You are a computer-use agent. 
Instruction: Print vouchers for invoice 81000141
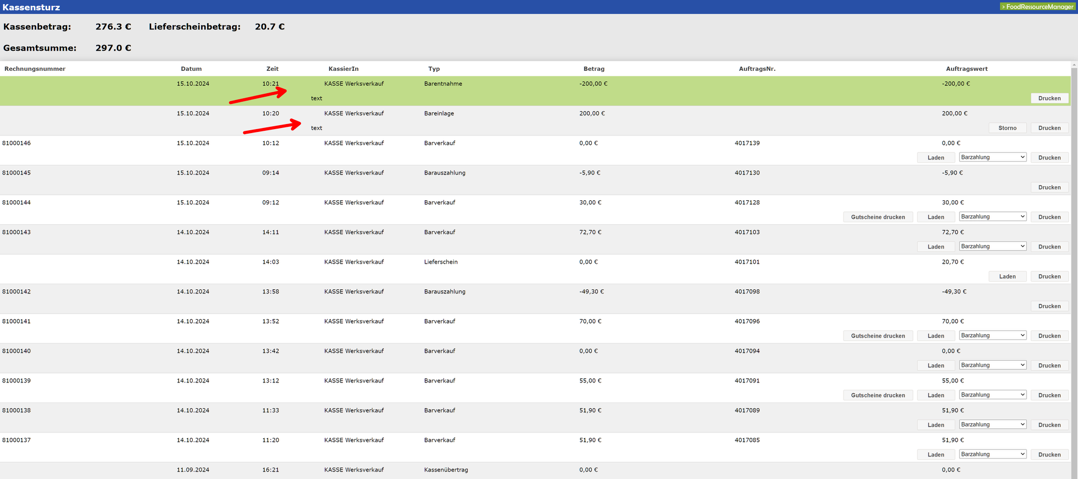tap(877, 336)
